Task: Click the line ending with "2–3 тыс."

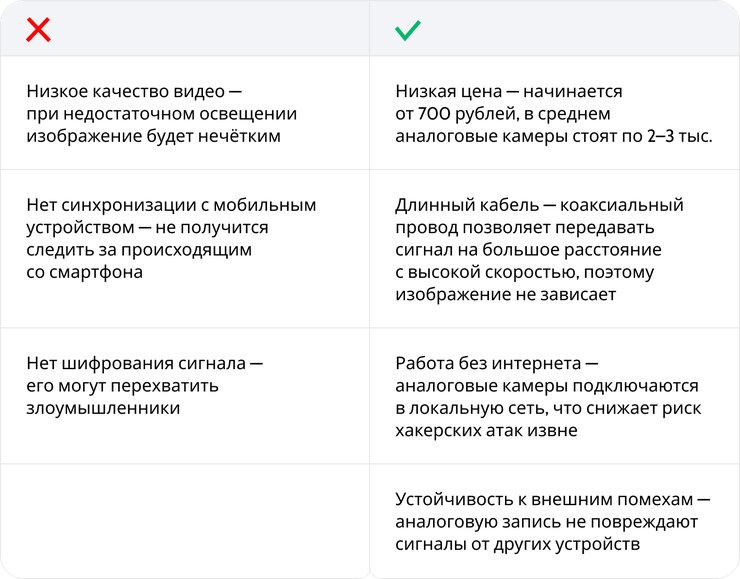Action: (x=553, y=136)
